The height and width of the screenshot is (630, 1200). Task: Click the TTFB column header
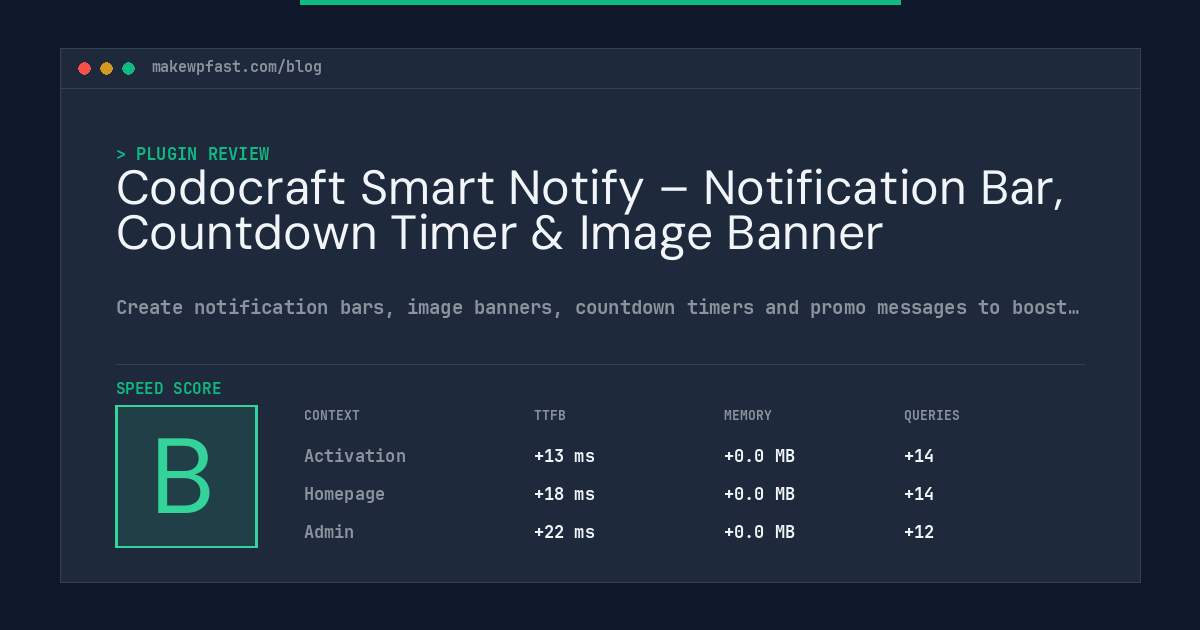point(550,416)
